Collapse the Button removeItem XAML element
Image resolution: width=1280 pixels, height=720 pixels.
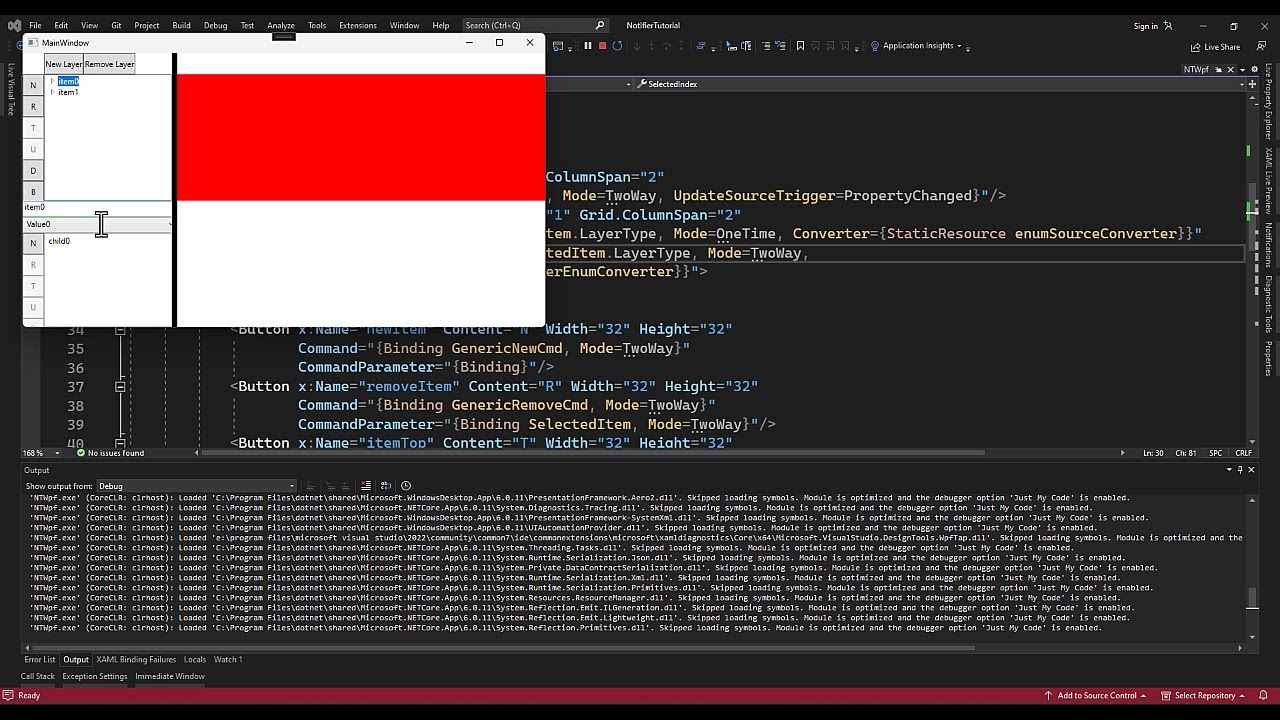[119, 387]
